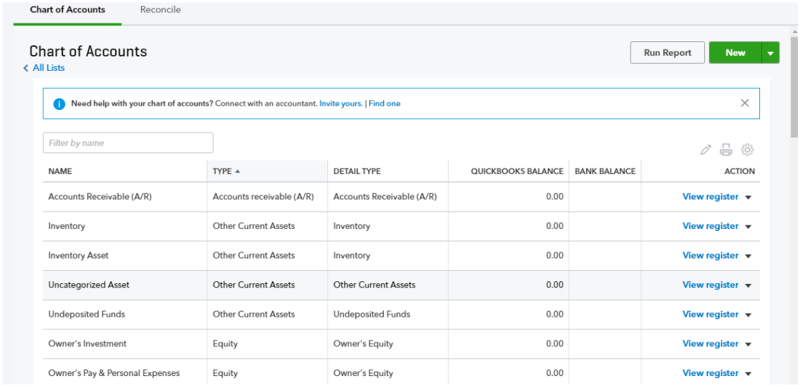The height and width of the screenshot is (385, 800).
Task: Dismiss the accountant help banner
Action: coord(745,103)
